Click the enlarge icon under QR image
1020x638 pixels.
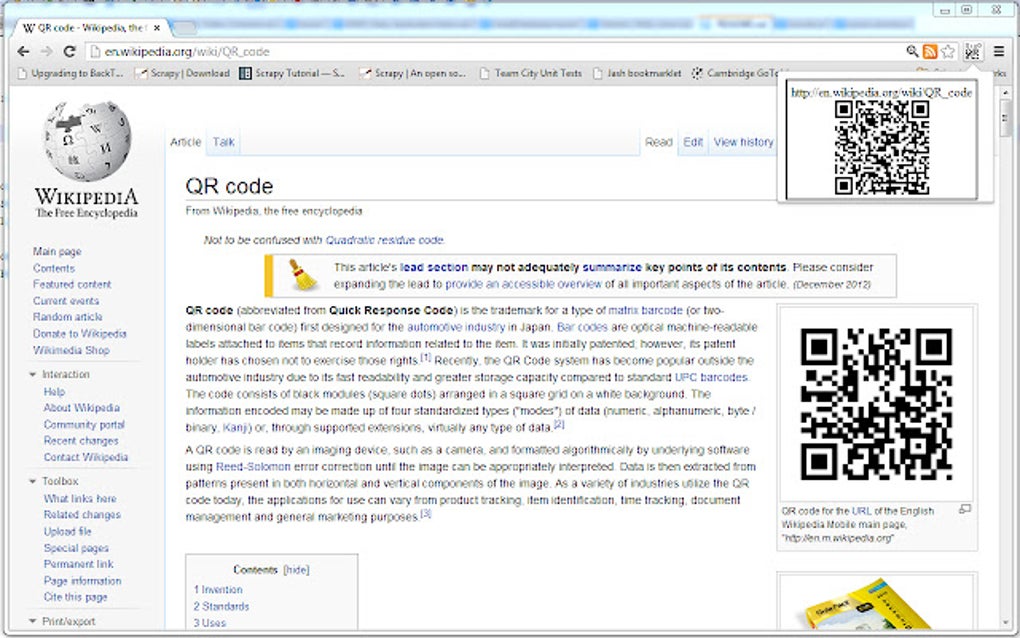click(965, 509)
